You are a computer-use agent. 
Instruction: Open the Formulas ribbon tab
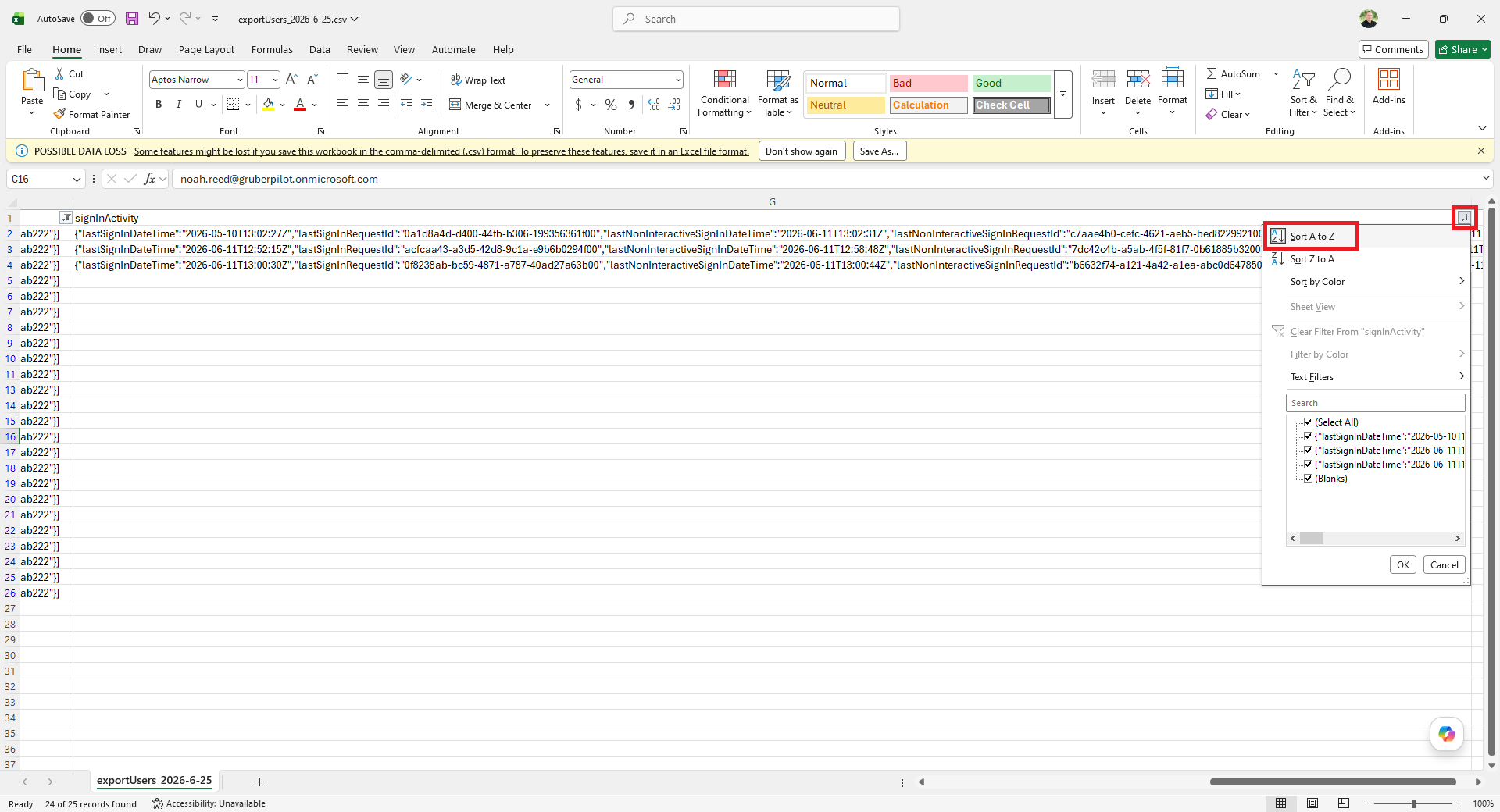point(272,49)
